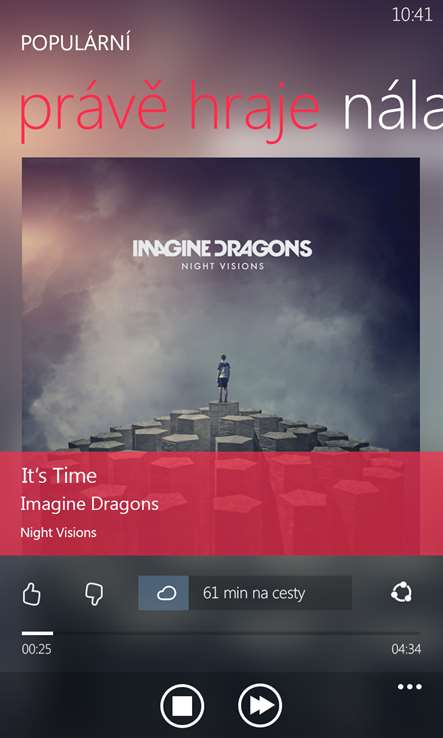The image size is (443, 738).
Task: Open the Imagine Dragons album cover
Action: point(221,305)
